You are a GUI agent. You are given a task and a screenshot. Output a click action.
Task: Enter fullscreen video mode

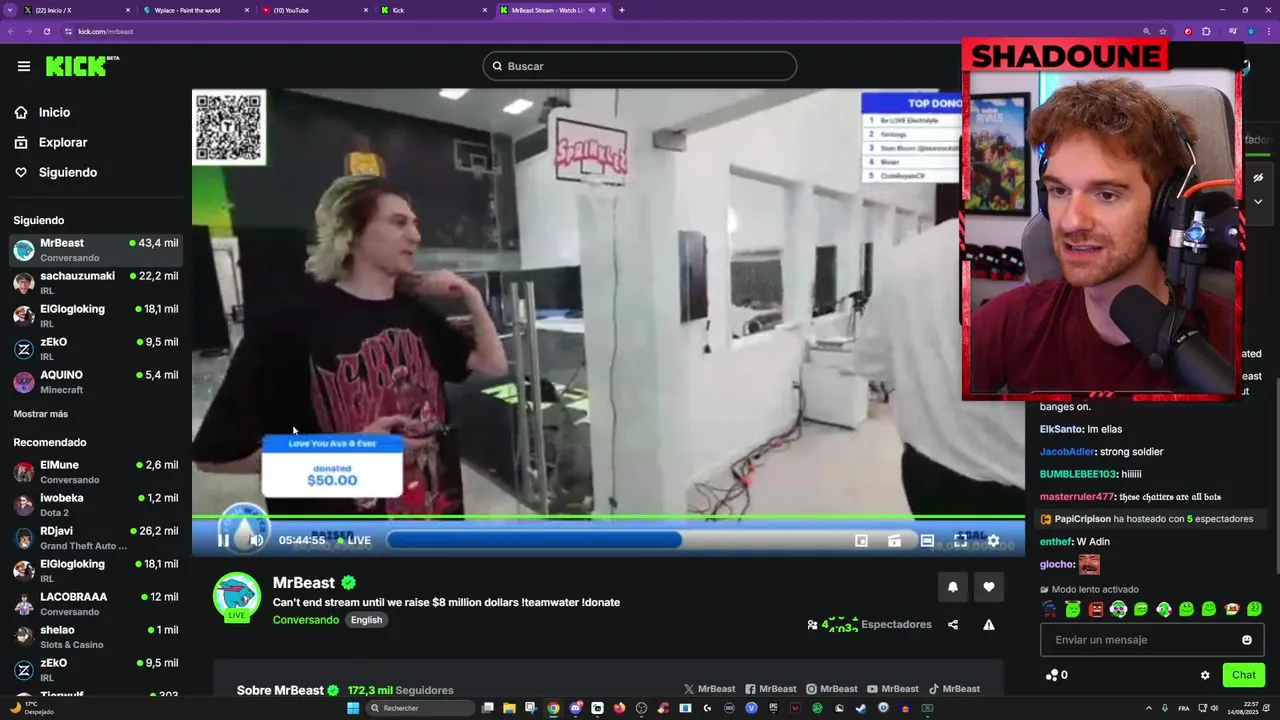960,540
